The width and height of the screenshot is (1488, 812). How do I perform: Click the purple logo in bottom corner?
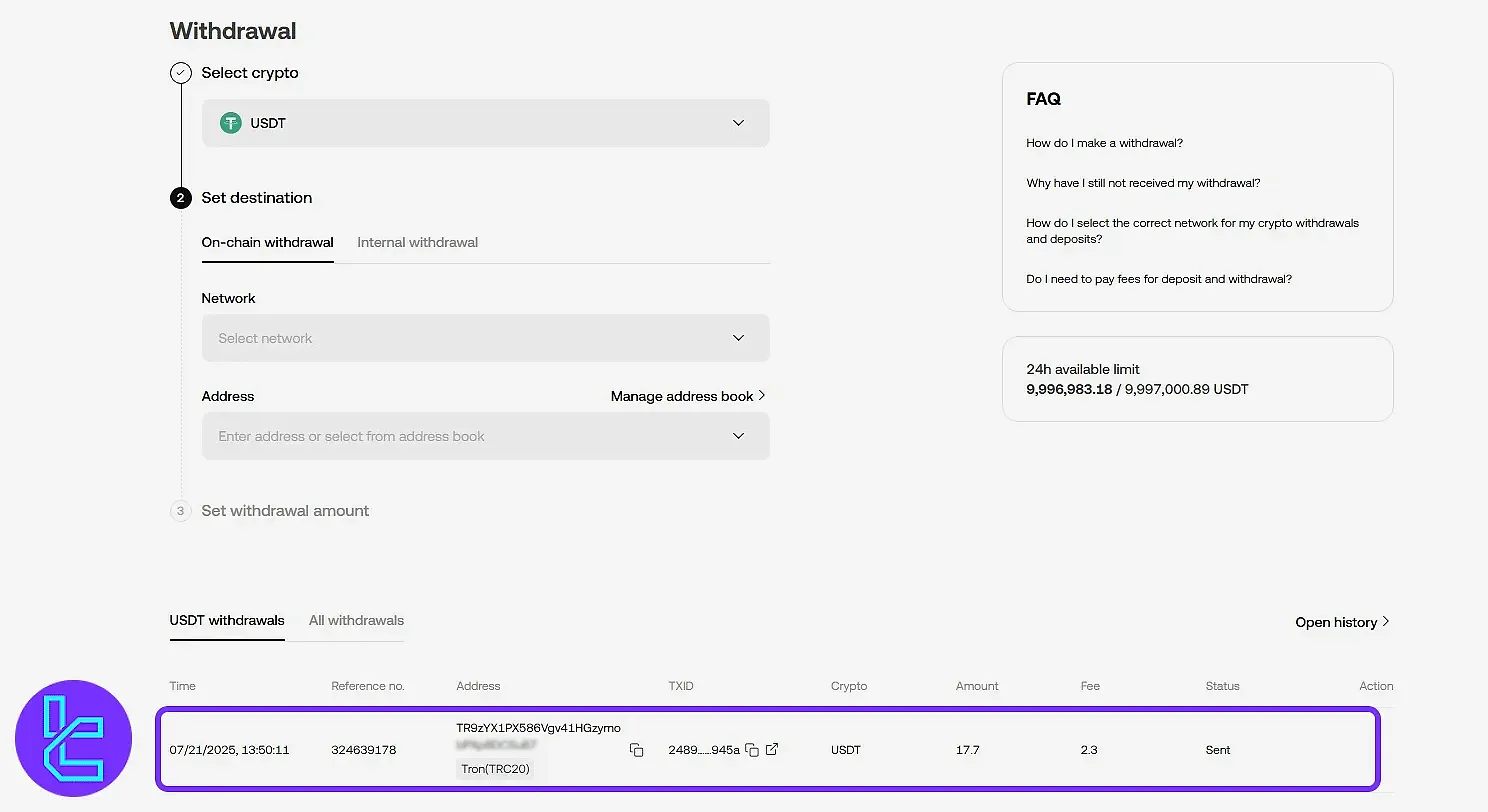click(x=73, y=739)
